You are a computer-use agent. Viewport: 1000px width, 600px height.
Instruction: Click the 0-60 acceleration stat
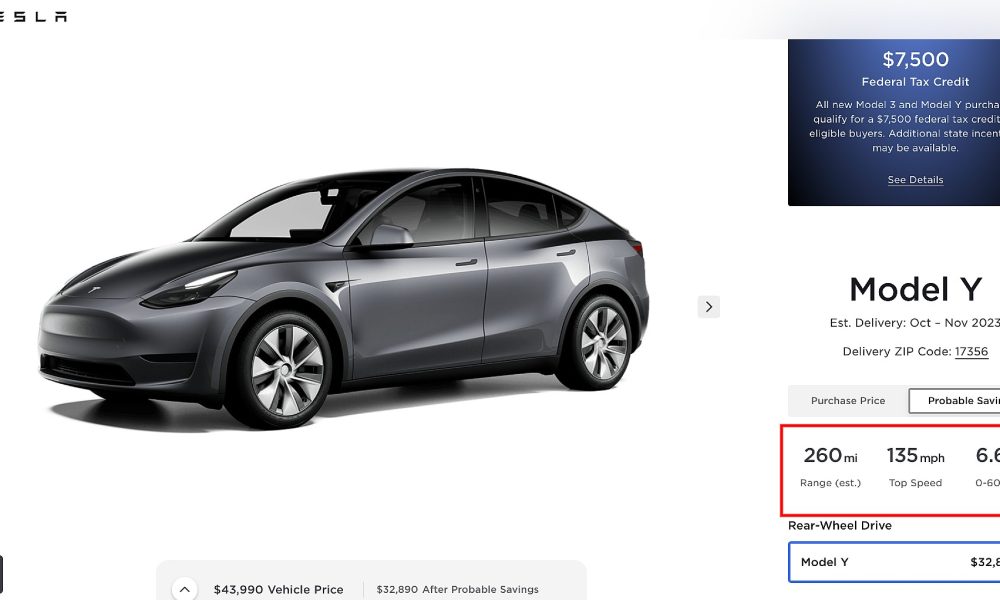tap(987, 467)
